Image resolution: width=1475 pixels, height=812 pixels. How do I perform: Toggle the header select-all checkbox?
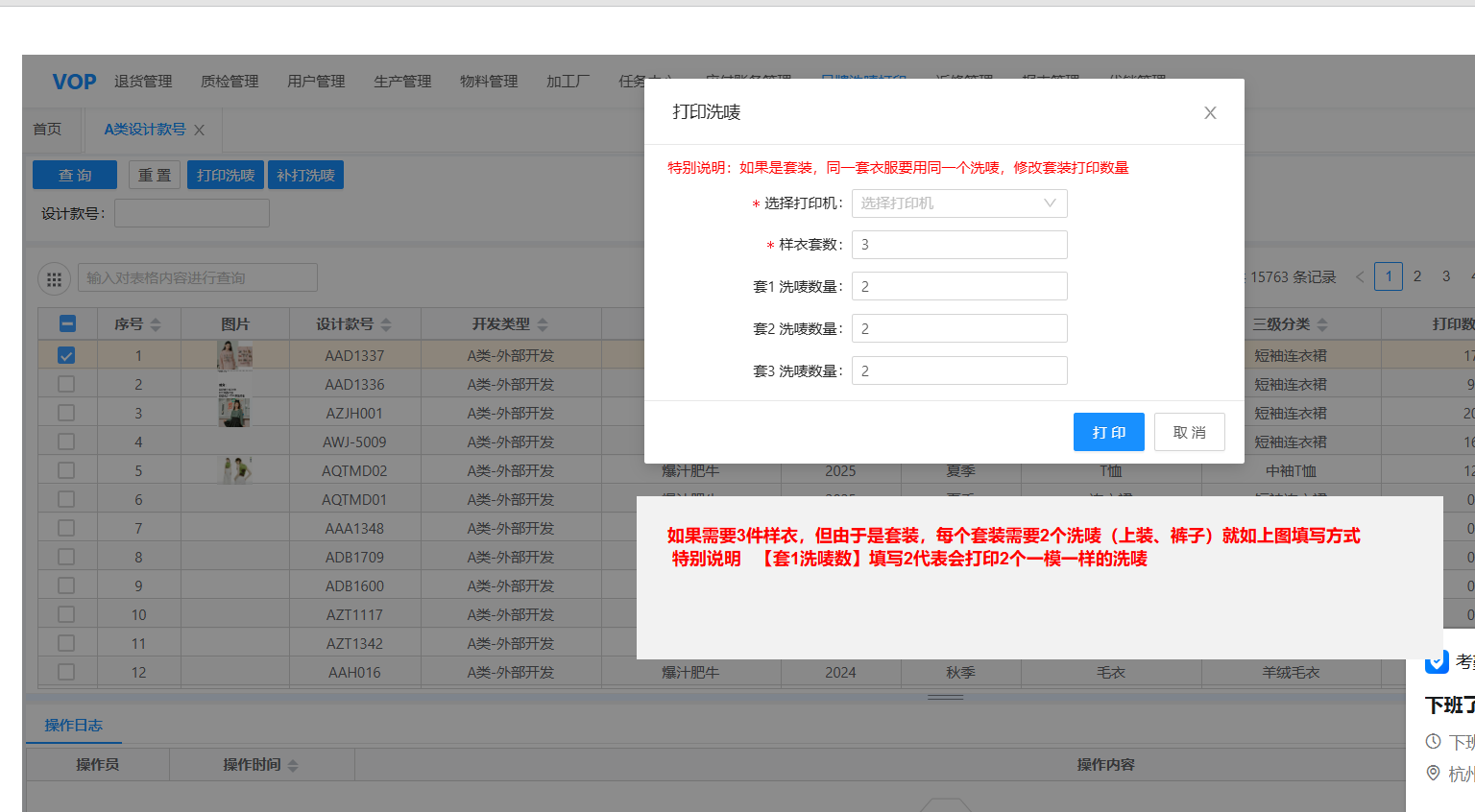(x=67, y=324)
